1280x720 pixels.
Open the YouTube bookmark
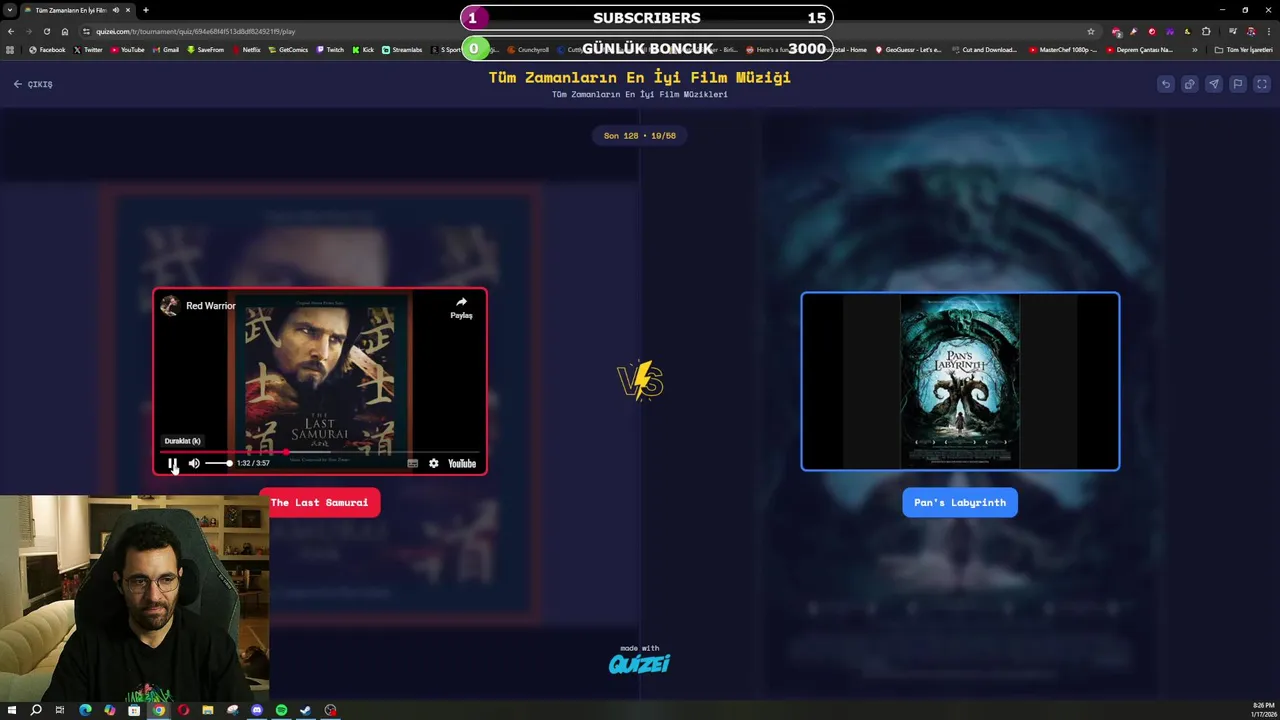(x=127, y=49)
